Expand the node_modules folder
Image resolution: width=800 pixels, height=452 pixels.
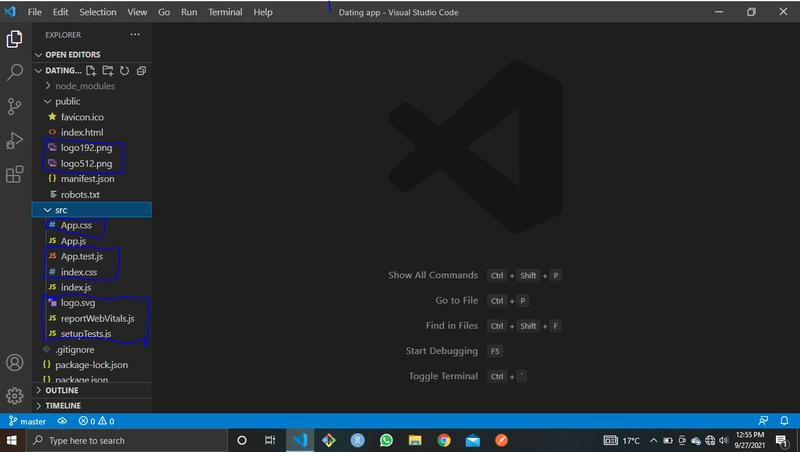tap(92, 86)
